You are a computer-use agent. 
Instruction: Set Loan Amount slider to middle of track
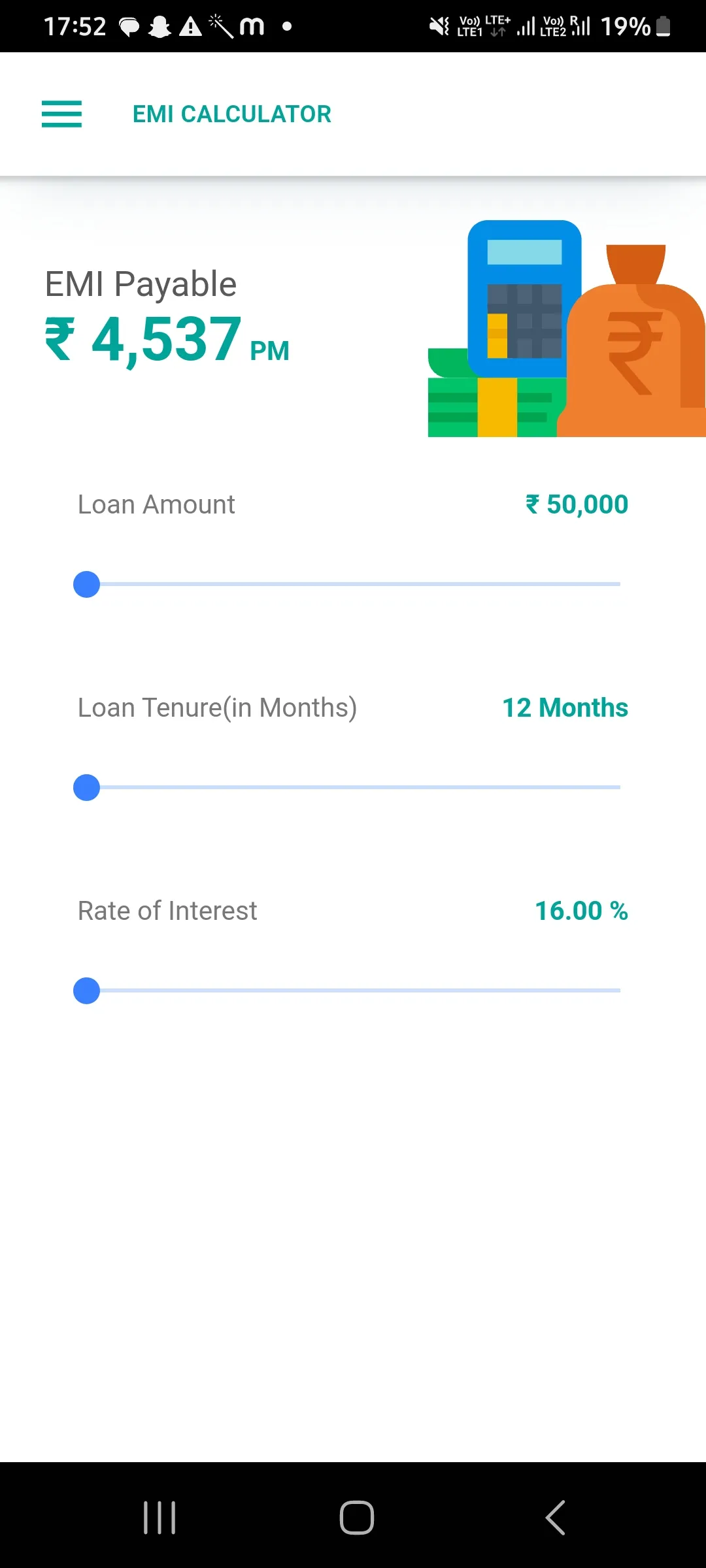click(x=353, y=584)
